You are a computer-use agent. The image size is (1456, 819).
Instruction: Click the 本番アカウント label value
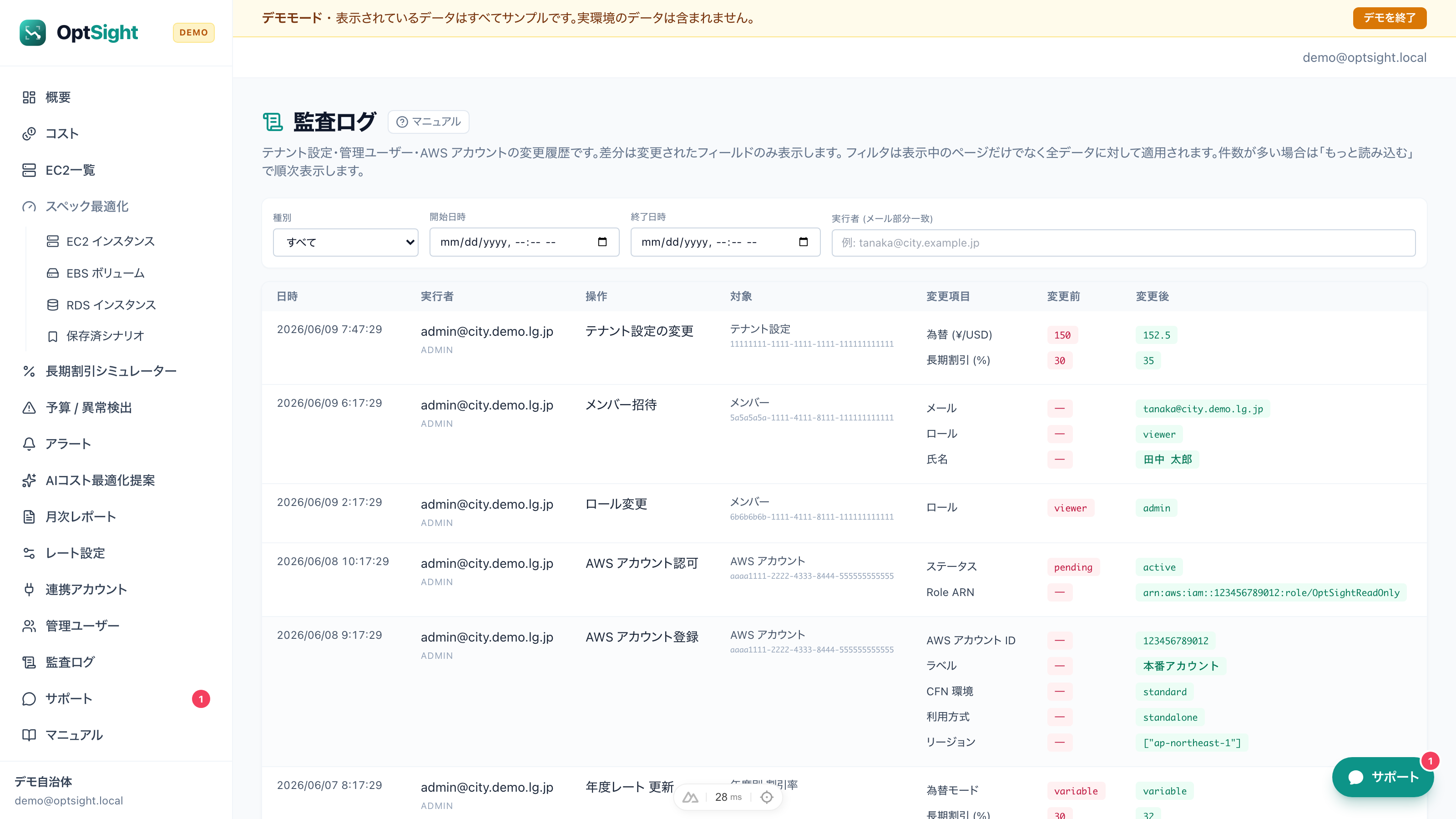(x=1181, y=666)
